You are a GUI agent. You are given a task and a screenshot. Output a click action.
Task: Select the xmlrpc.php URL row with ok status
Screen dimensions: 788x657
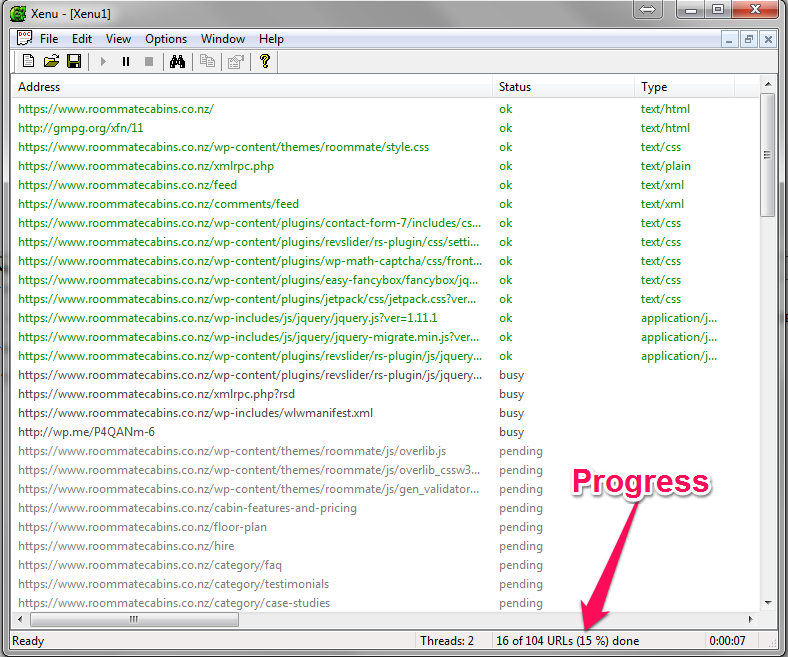pos(385,166)
